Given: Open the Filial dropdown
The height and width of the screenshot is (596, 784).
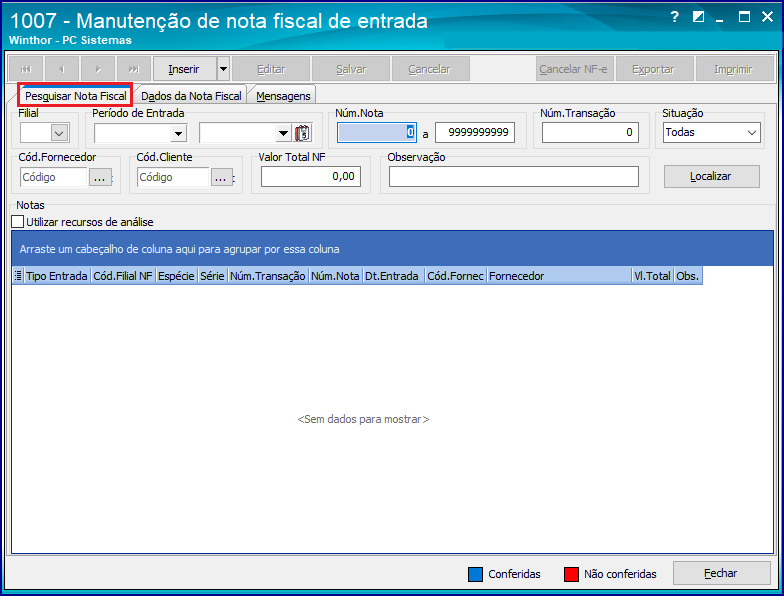Looking at the screenshot, I should point(60,133).
